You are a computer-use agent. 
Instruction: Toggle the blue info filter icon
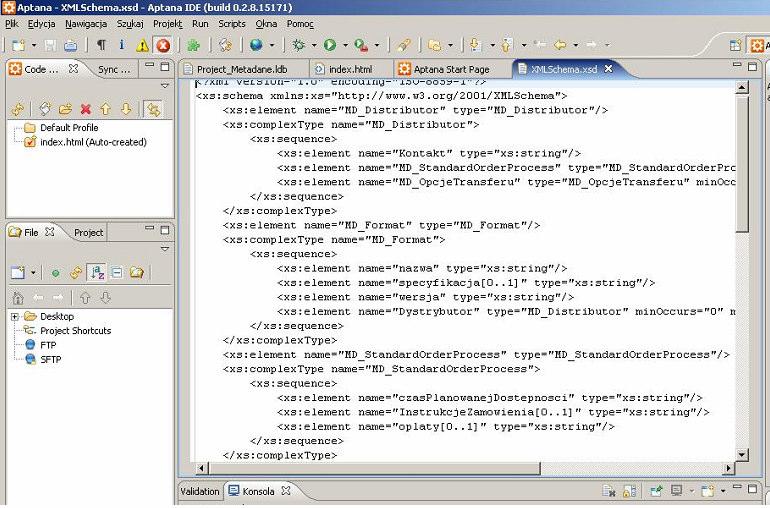(121, 45)
